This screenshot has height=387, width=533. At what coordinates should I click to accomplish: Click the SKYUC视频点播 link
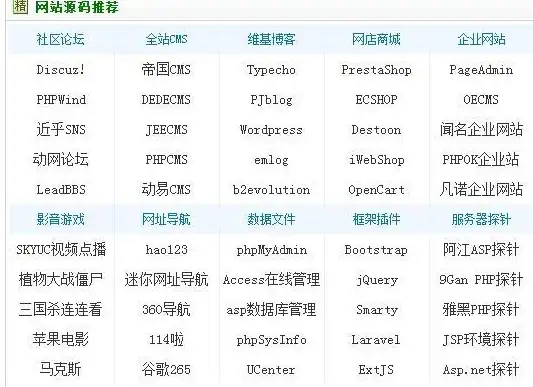click(61, 250)
